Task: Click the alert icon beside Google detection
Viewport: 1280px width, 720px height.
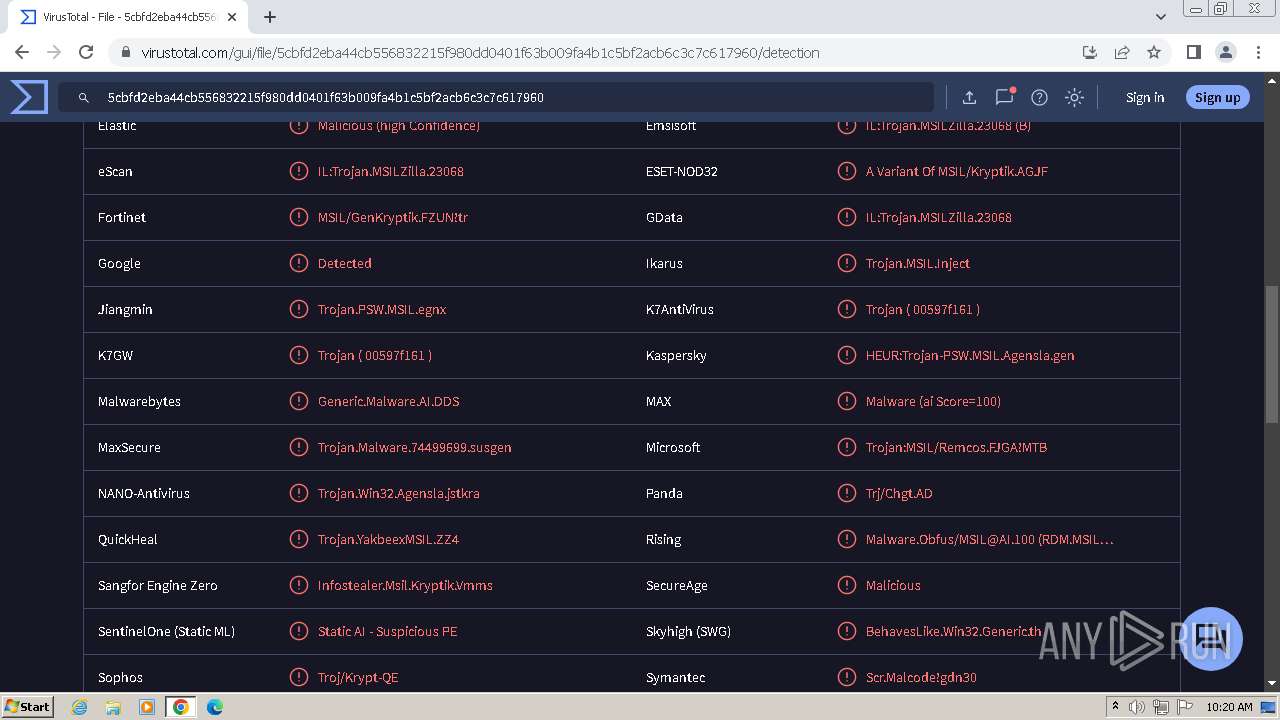Action: pos(298,263)
